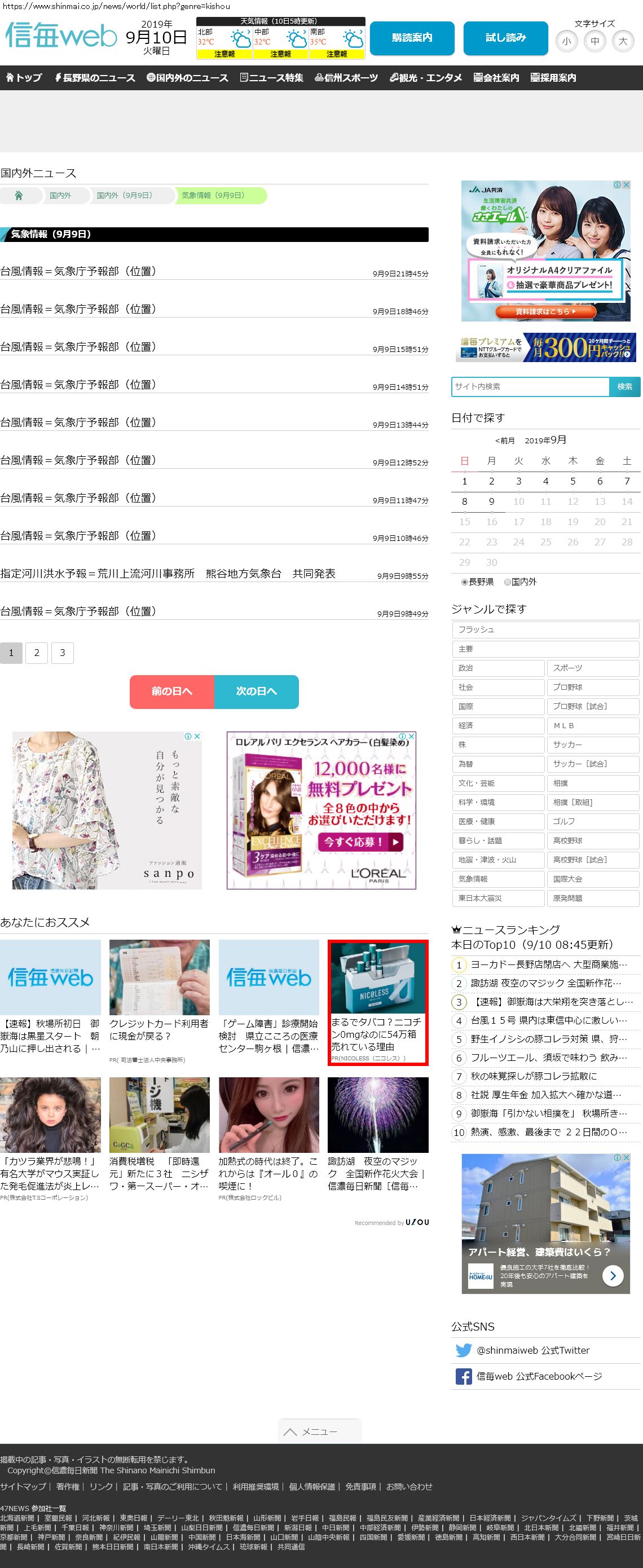Open 指定河川洪水予報 article

[168, 574]
